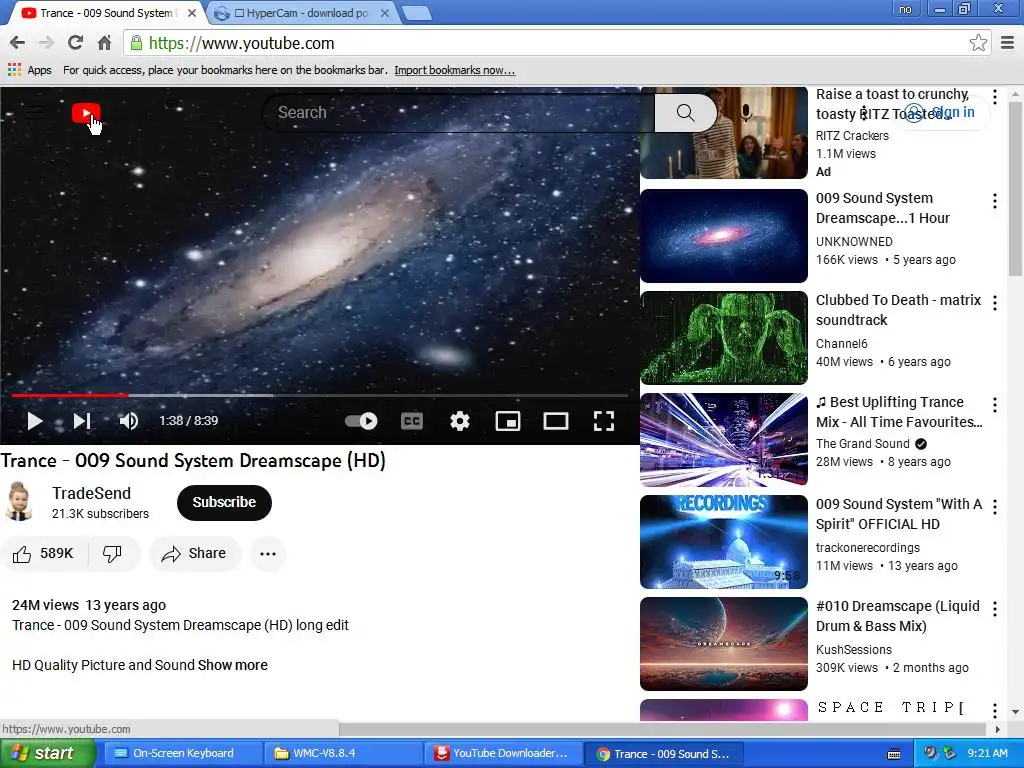Dislike the video with thumbs down

coord(112,554)
